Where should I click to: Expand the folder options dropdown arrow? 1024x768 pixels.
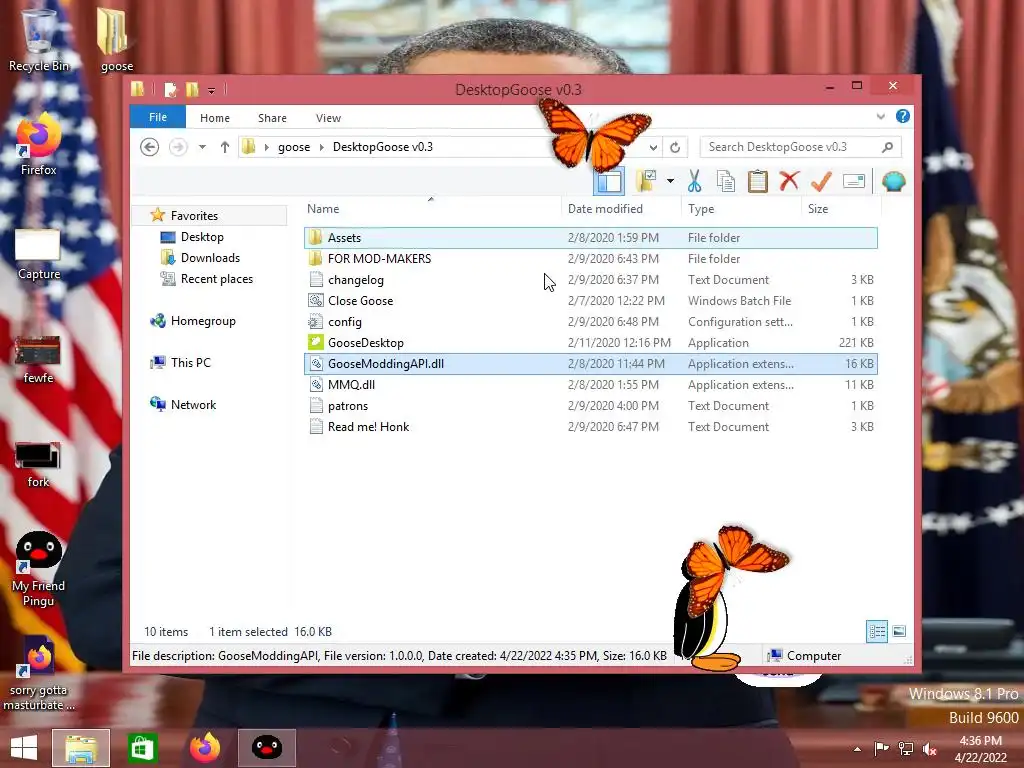[670, 181]
